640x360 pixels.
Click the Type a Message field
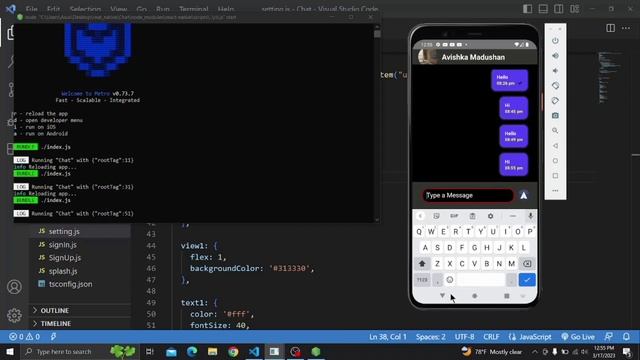(468, 196)
